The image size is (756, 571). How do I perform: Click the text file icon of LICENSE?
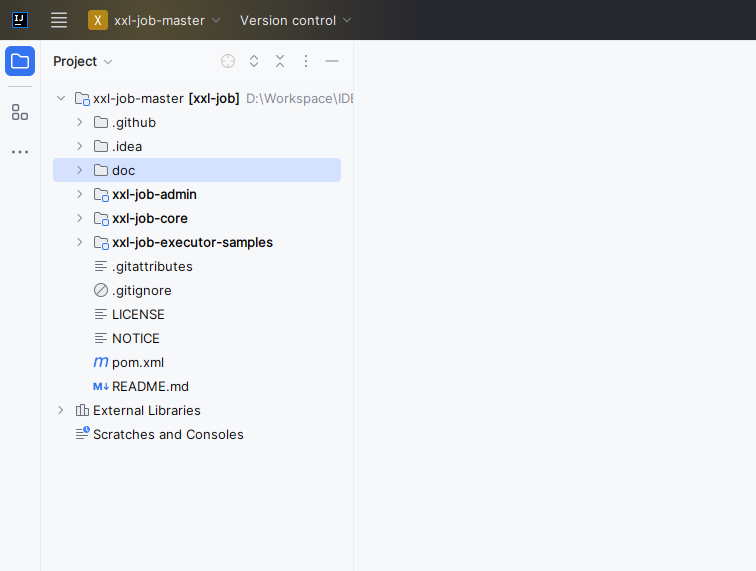click(101, 314)
